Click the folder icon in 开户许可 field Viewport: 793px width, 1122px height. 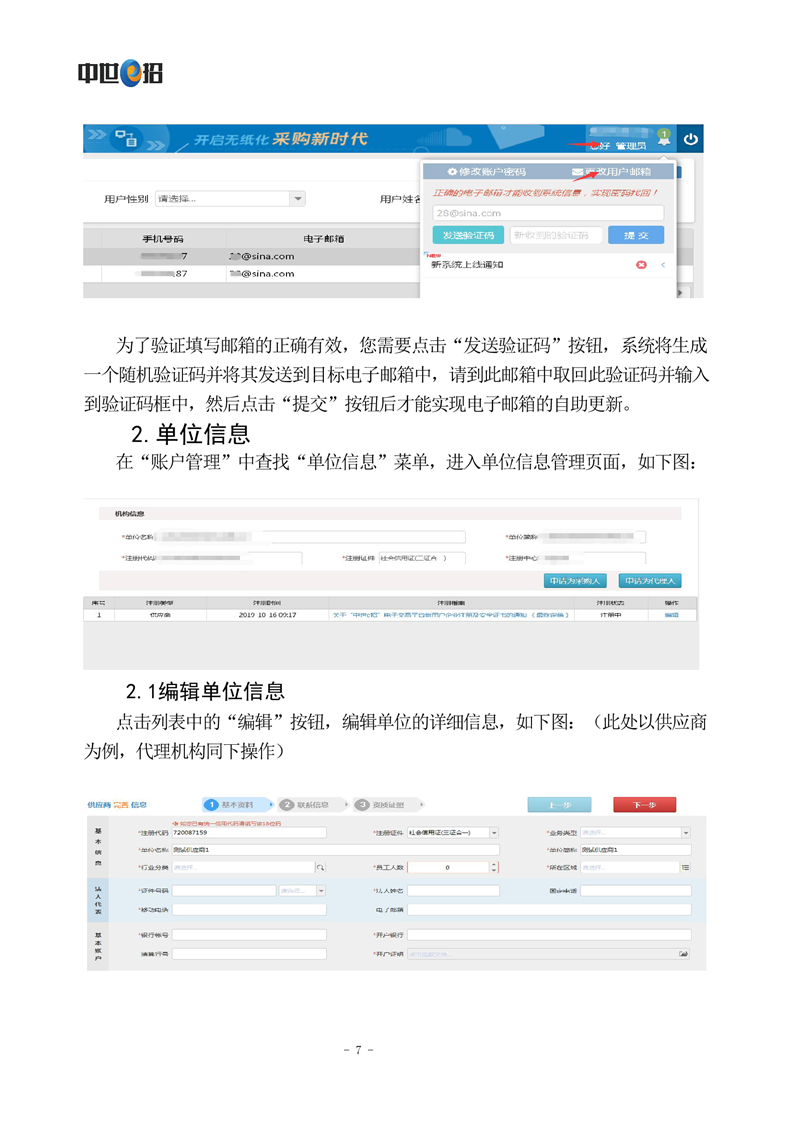684,954
